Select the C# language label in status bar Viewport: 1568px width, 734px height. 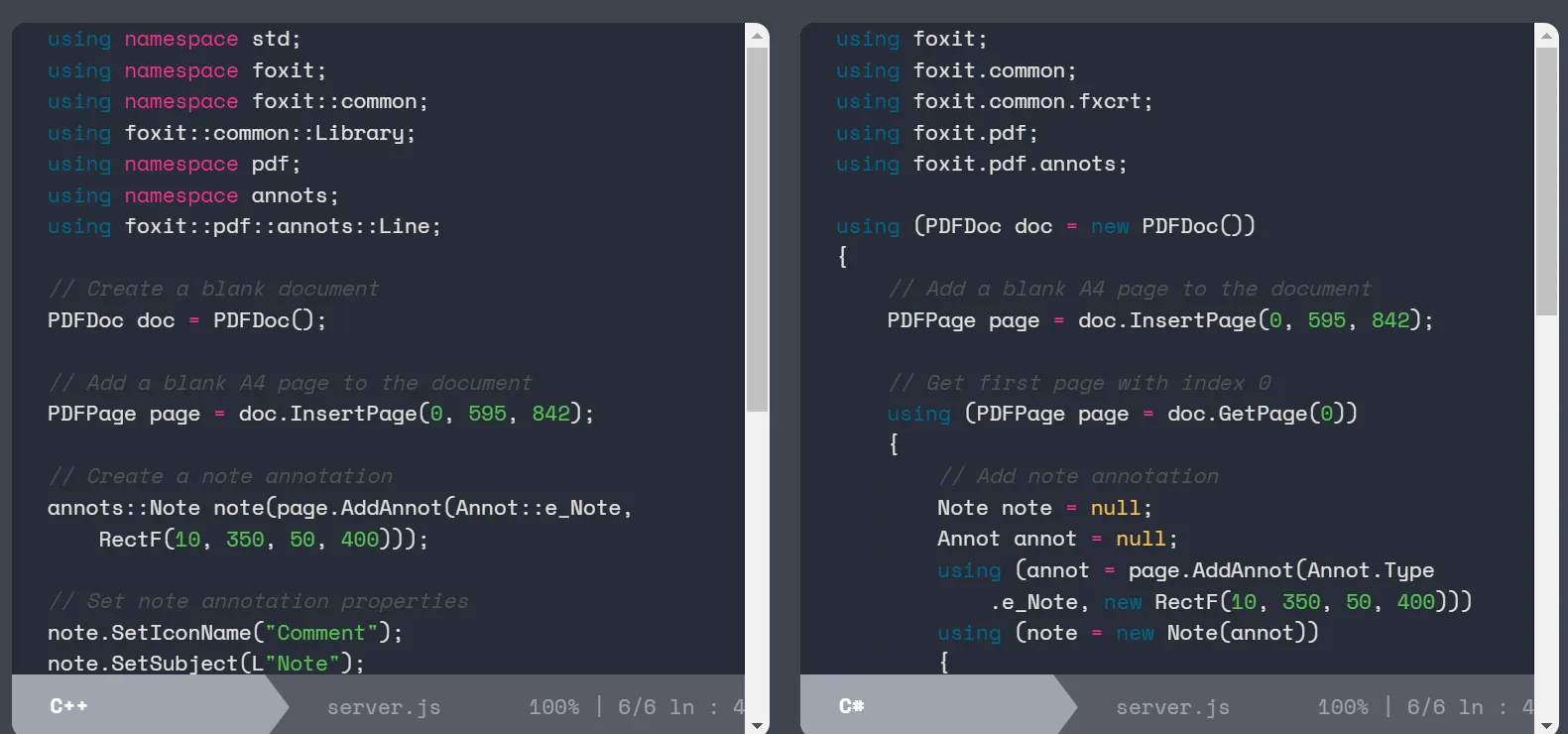[852, 706]
